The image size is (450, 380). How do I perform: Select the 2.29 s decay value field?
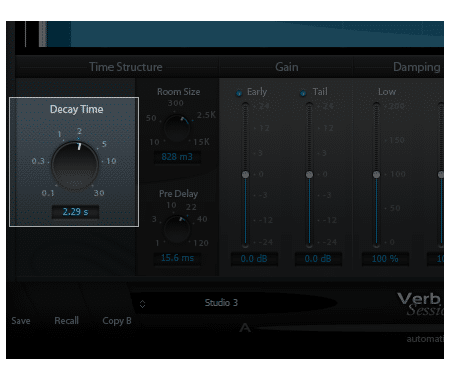(x=75, y=212)
